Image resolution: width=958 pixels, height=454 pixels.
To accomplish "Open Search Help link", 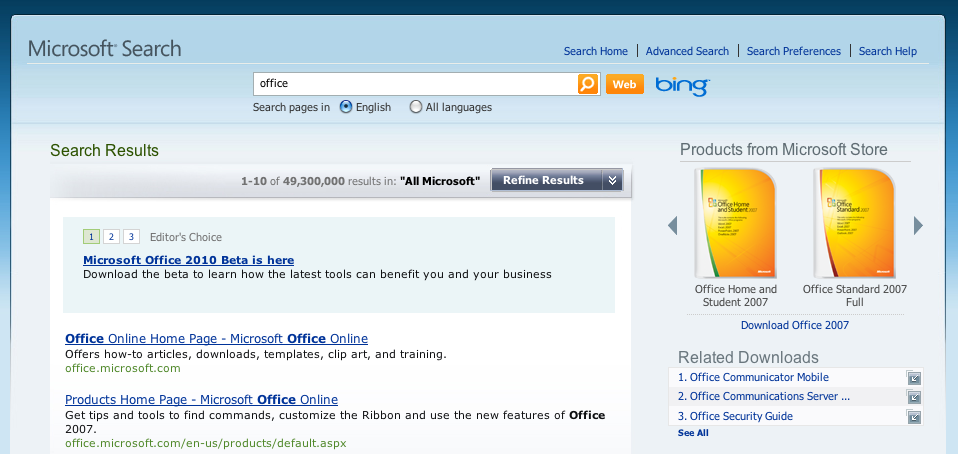I will tap(888, 51).
